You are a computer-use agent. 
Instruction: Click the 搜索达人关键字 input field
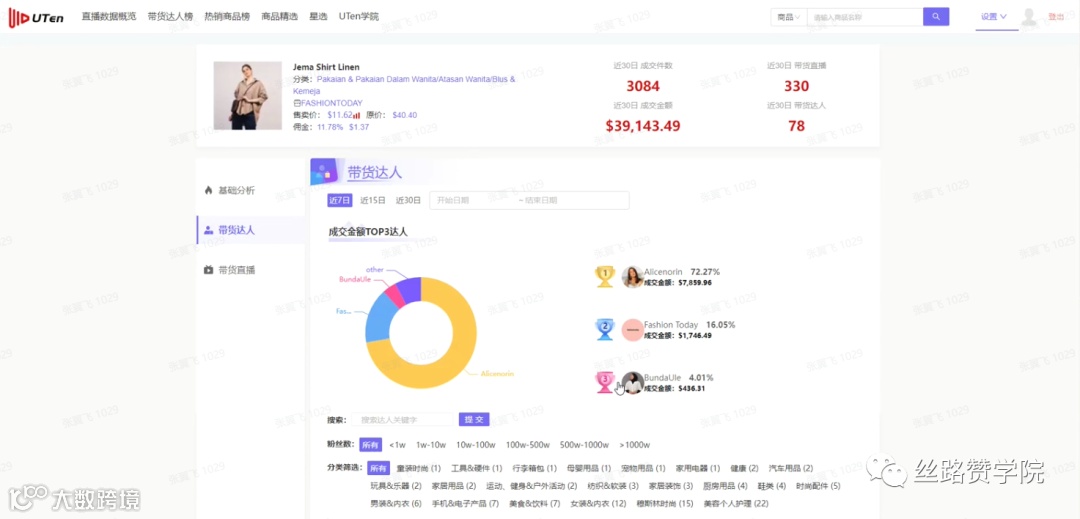[x=403, y=419]
